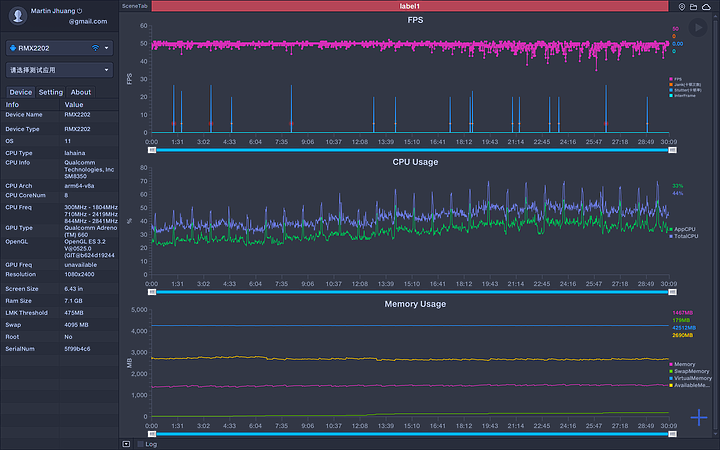Click the vertical scrollbar up arrow
The image size is (720, 450).
tap(716, 16)
